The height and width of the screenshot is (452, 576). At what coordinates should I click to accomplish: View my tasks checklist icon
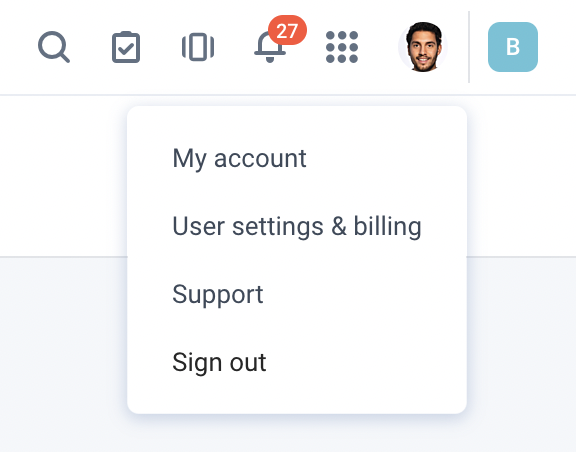point(126,47)
